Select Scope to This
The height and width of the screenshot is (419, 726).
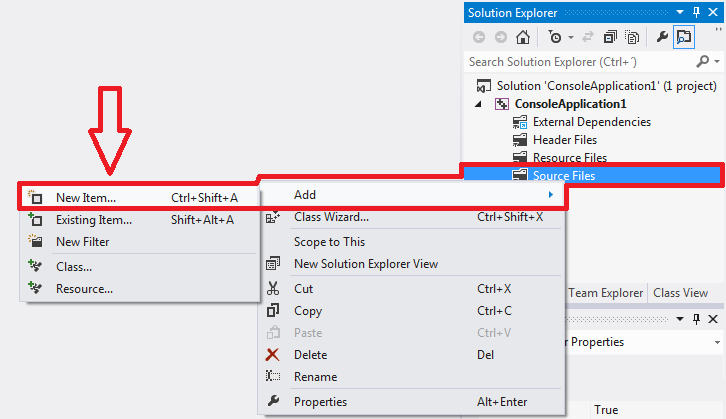(411, 242)
